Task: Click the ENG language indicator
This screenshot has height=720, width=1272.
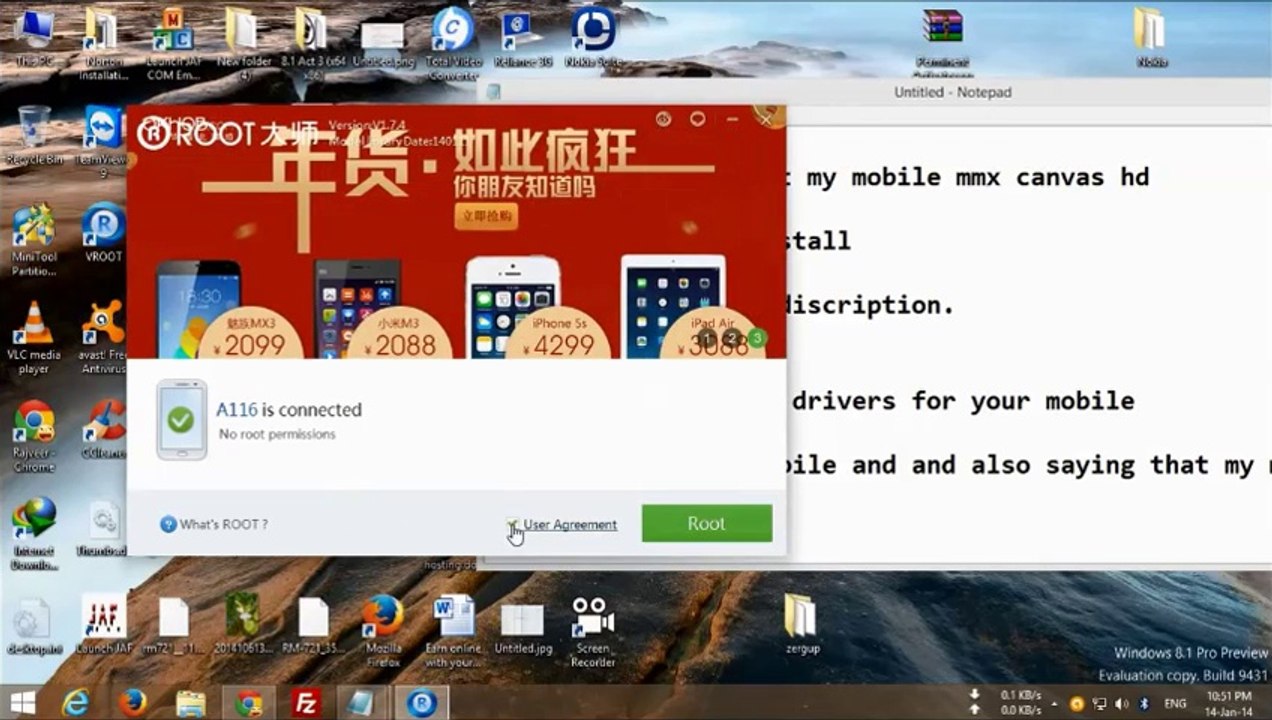Action: [x=1175, y=703]
